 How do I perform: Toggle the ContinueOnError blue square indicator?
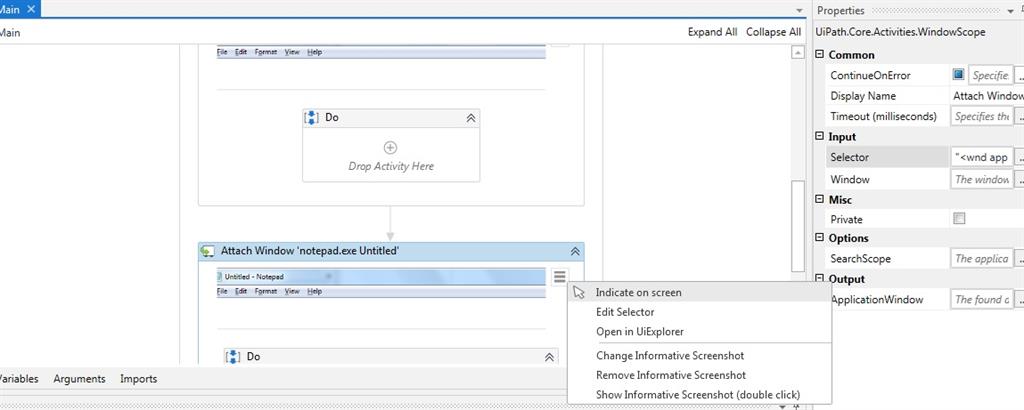pyautogui.click(x=958, y=75)
